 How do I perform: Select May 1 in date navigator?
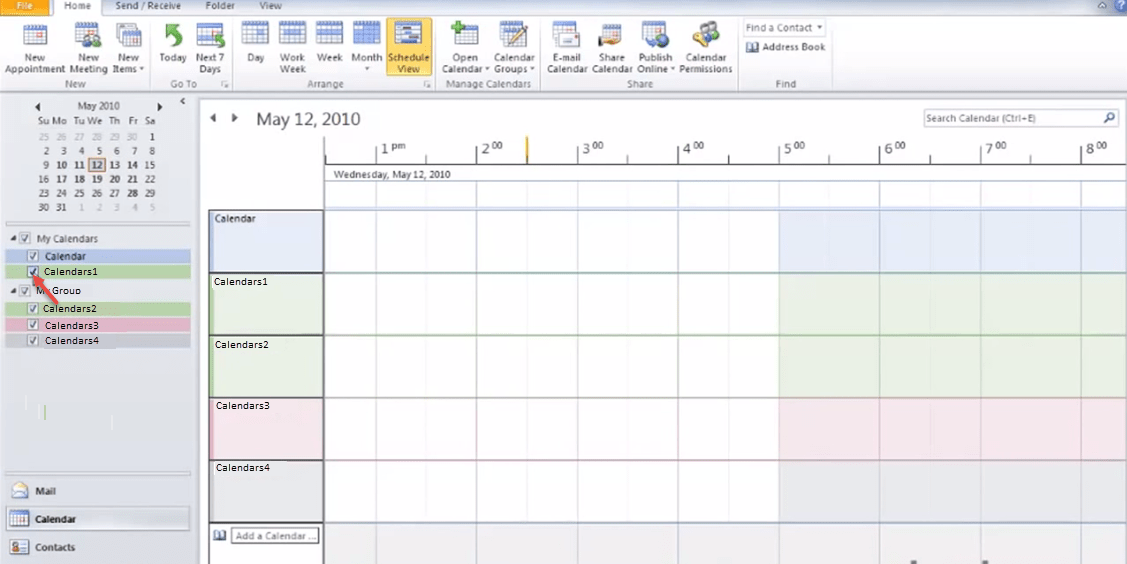pyautogui.click(x=152, y=137)
